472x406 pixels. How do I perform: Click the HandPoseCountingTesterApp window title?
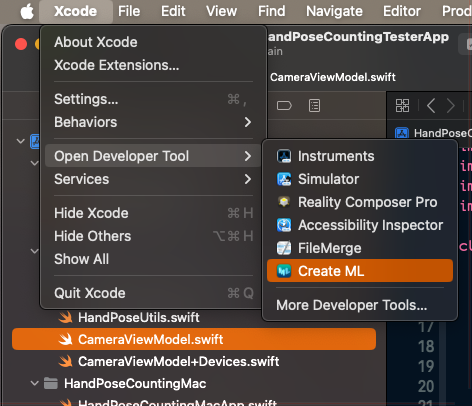pyautogui.click(x=359, y=37)
